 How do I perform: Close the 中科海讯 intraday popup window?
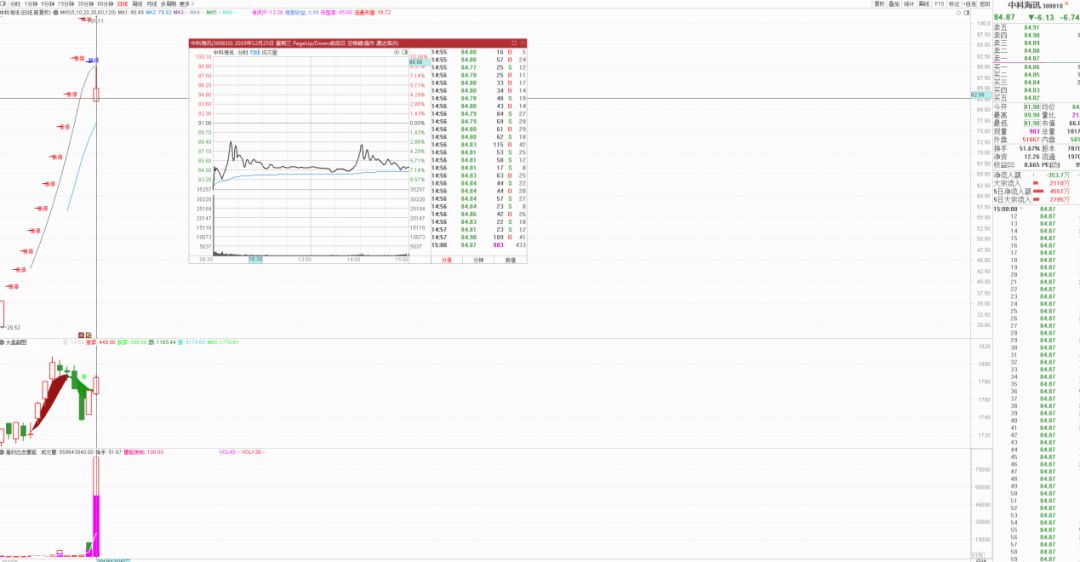click(x=522, y=43)
